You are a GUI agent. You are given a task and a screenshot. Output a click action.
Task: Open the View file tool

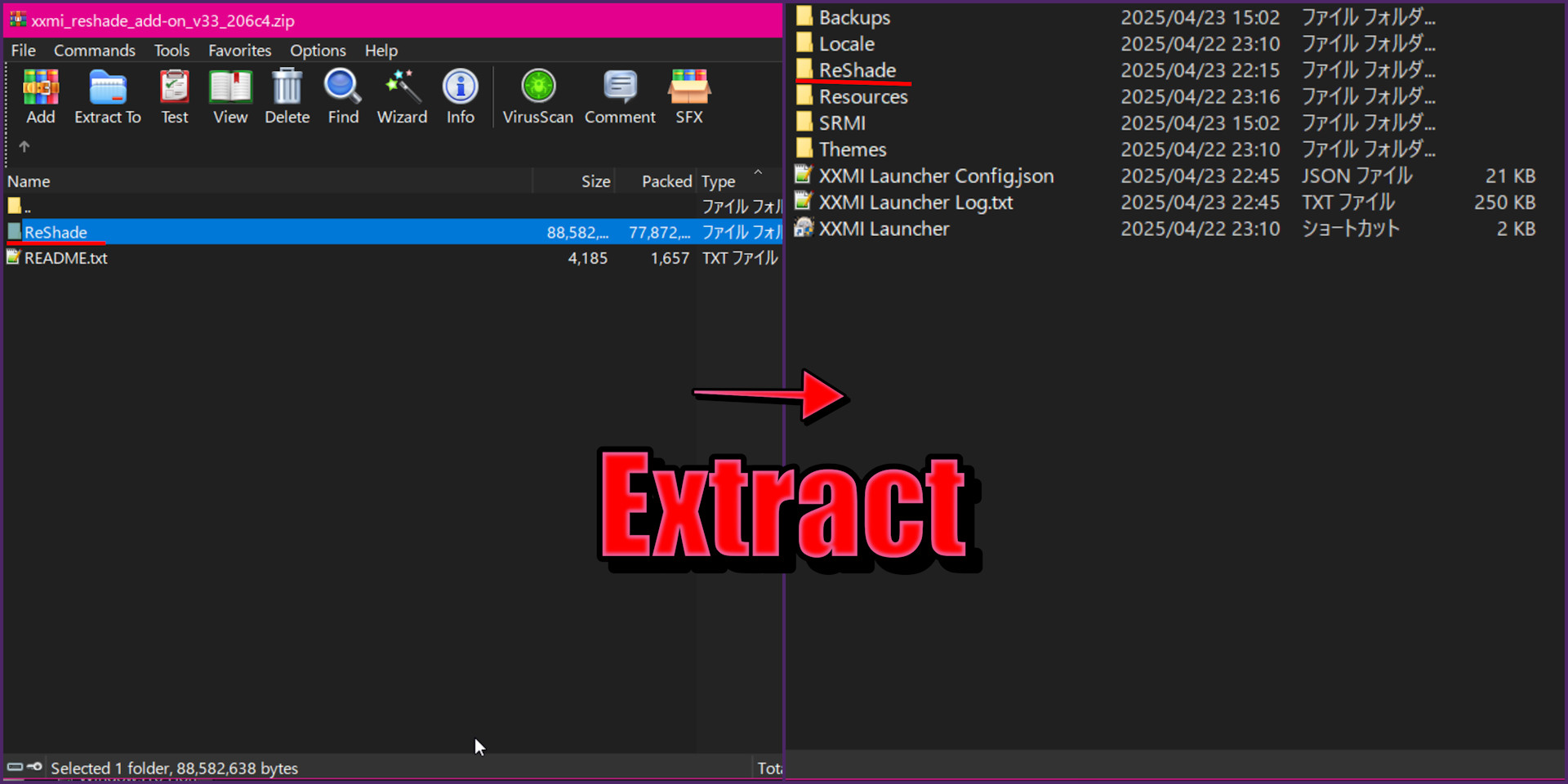(230, 96)
